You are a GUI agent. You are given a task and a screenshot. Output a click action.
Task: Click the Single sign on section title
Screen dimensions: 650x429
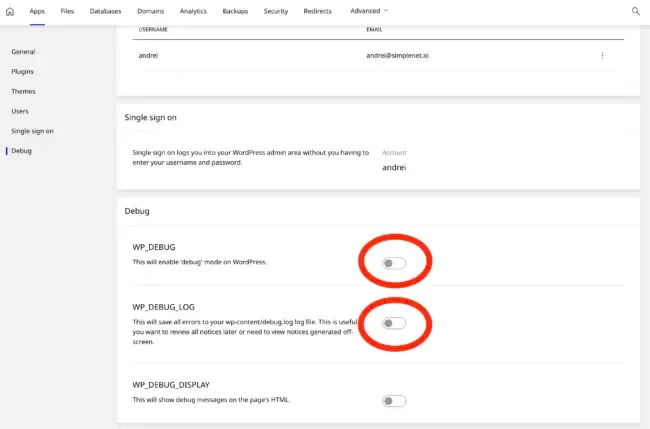(x=150, y=117)
